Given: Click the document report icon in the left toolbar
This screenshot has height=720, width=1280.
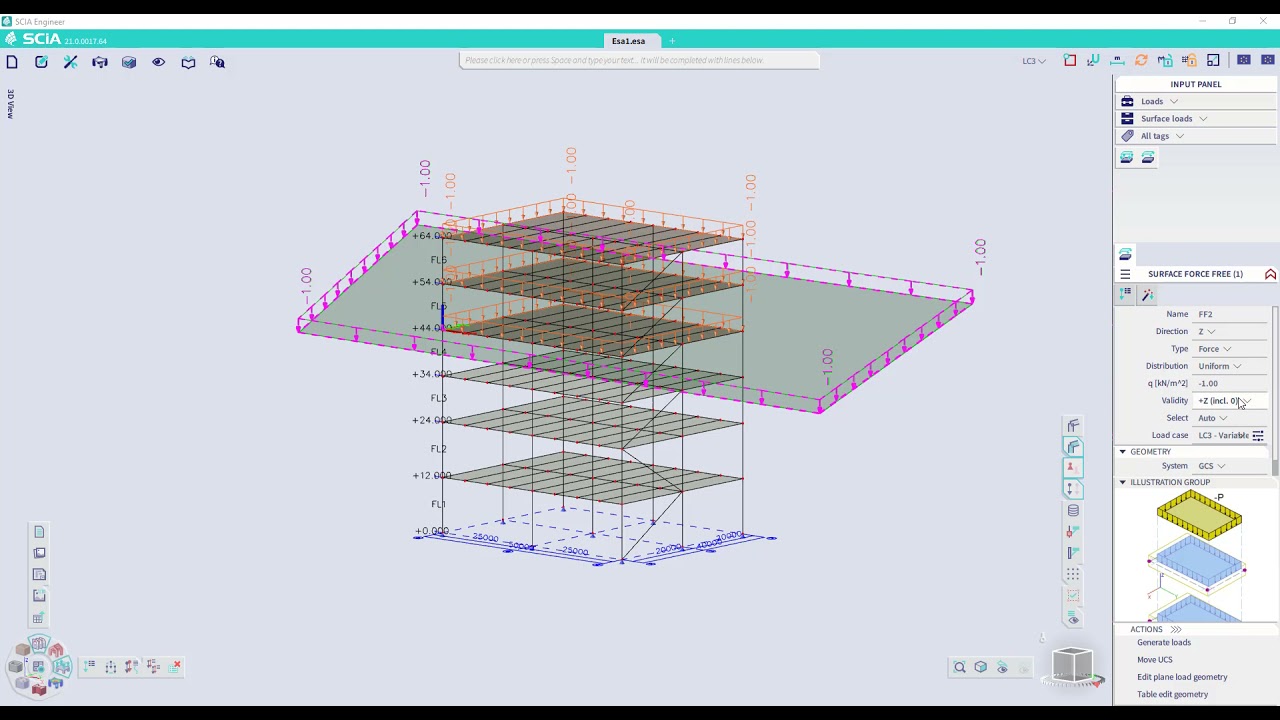Looking at the screenshot, I should [39, 532].
